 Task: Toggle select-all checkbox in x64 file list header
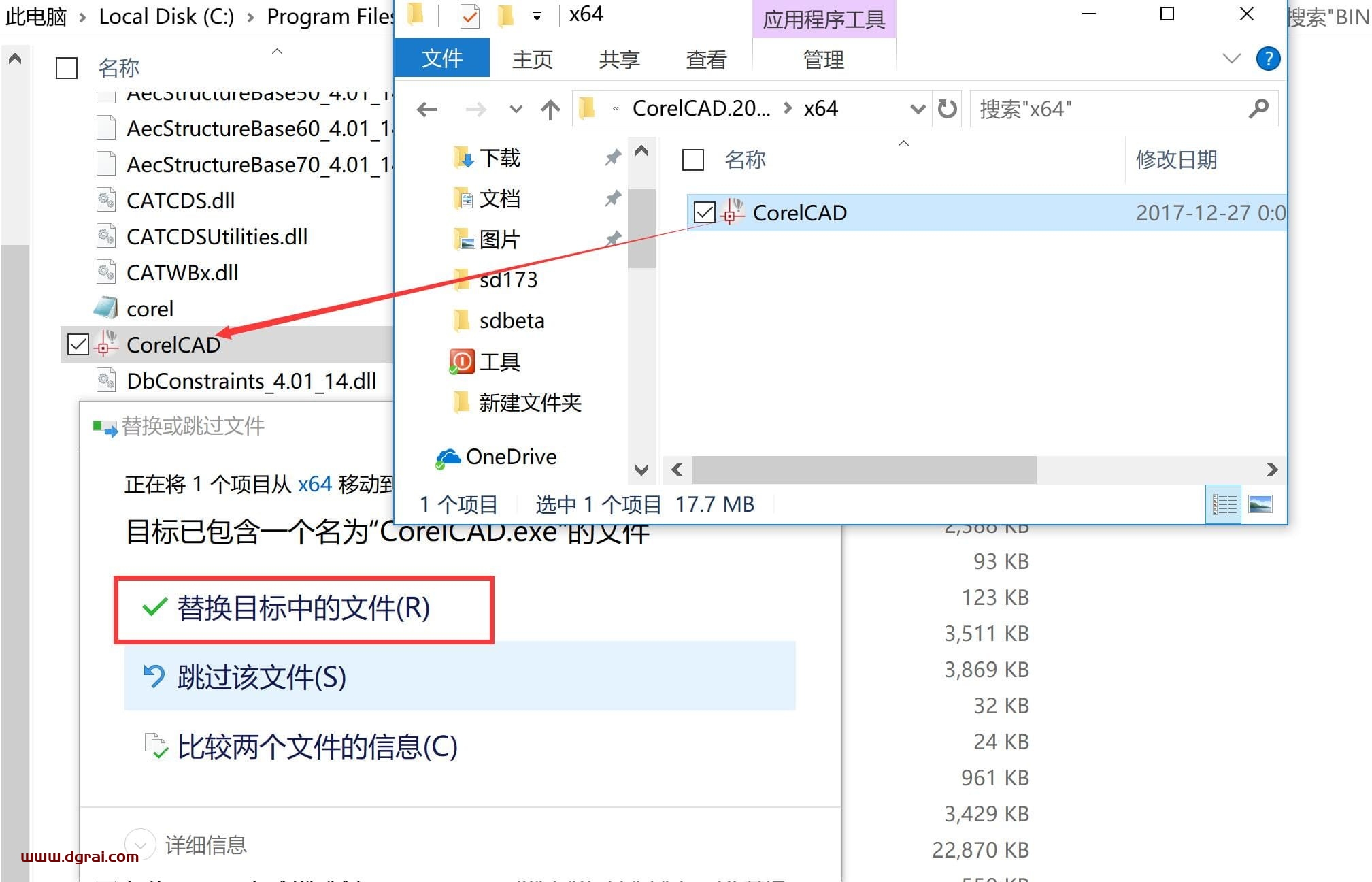click(x=692, y=161)
